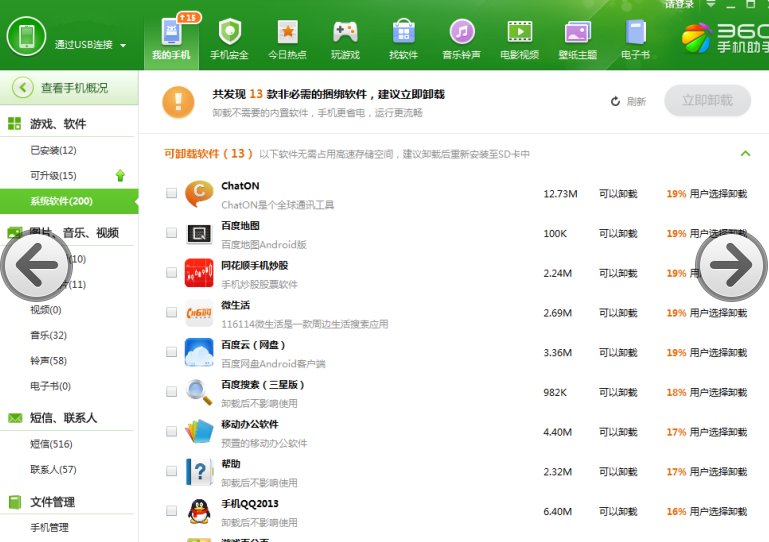Viewport: 769px width, 542px height.
Task: Open the title bar menu dropdown arrow
Action: click(x=711, y=4)
